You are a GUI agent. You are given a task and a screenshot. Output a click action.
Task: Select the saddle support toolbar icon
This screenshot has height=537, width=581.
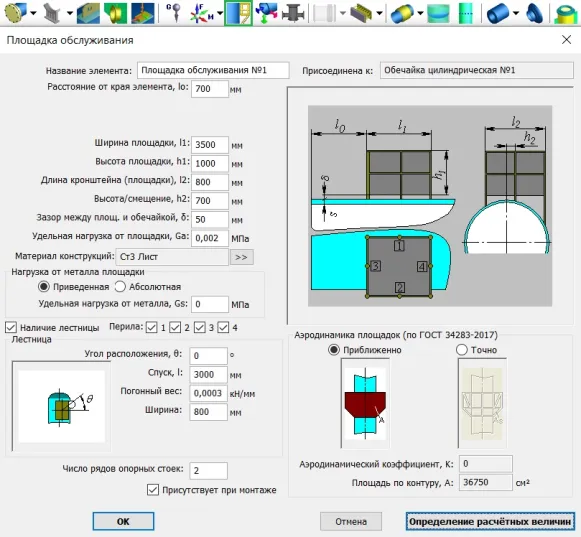click(x=52, y=13)
